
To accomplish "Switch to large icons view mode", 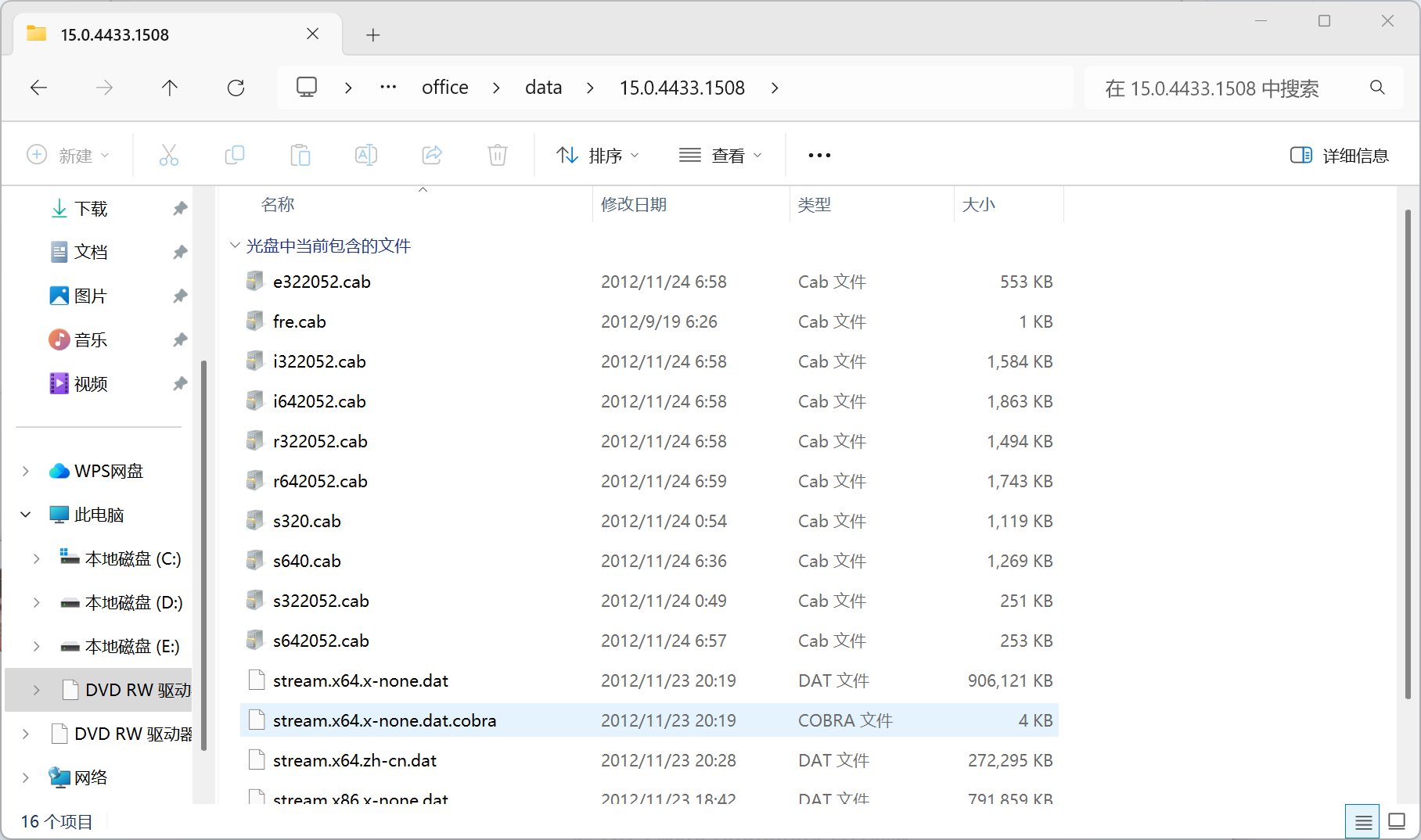I will (1397, 821).
